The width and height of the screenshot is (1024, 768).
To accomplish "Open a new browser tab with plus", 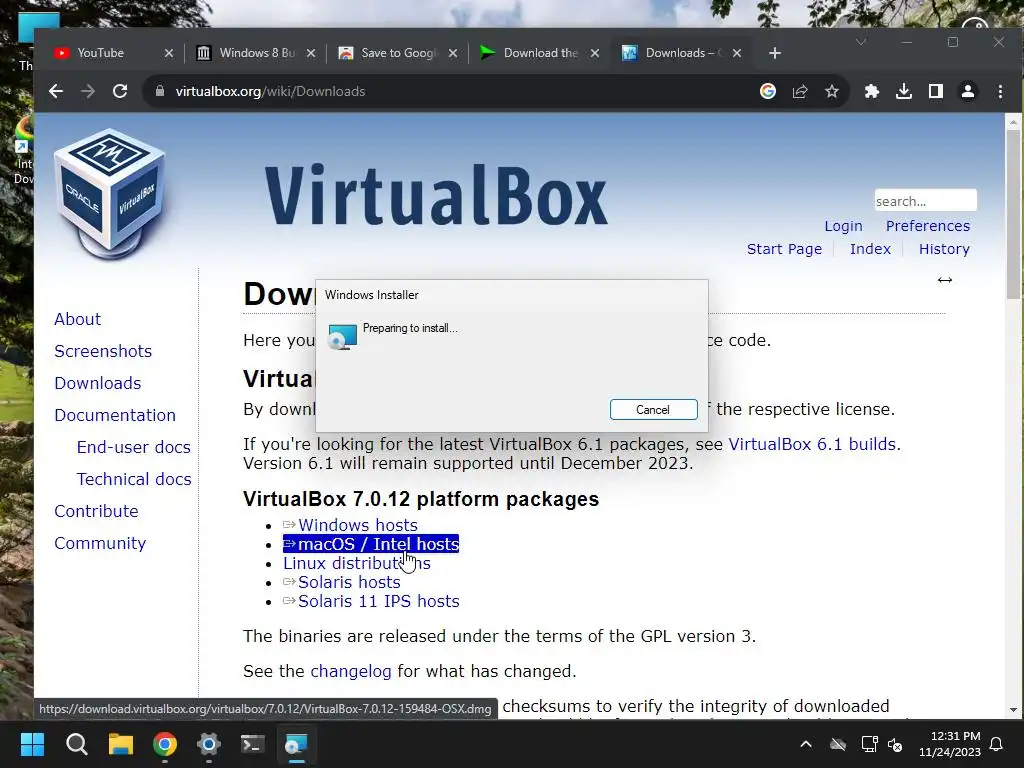I will point(775,53).
